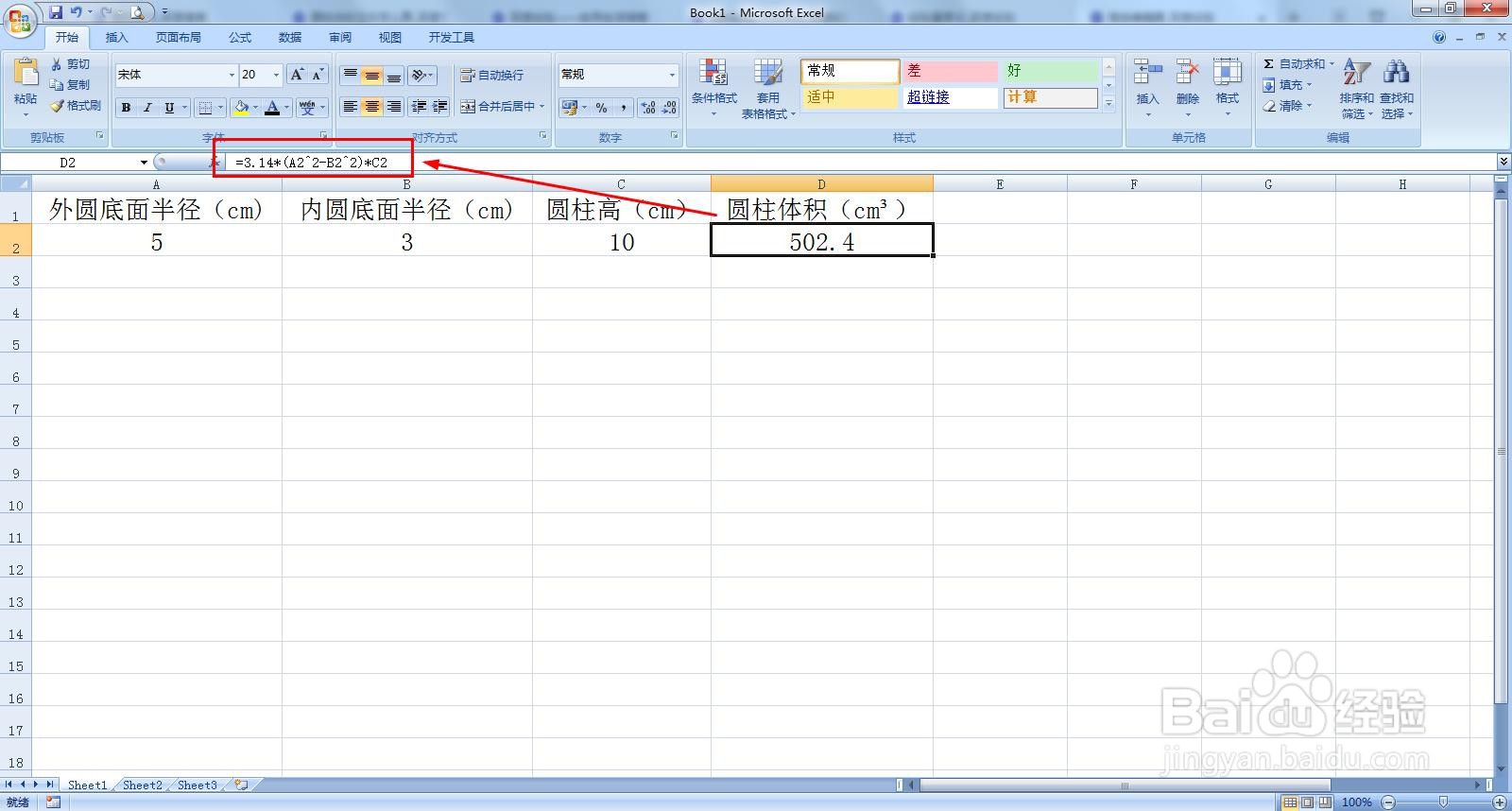Center cell text horizontally
This screenshot has width=1512, height=811.
(372, 107)
